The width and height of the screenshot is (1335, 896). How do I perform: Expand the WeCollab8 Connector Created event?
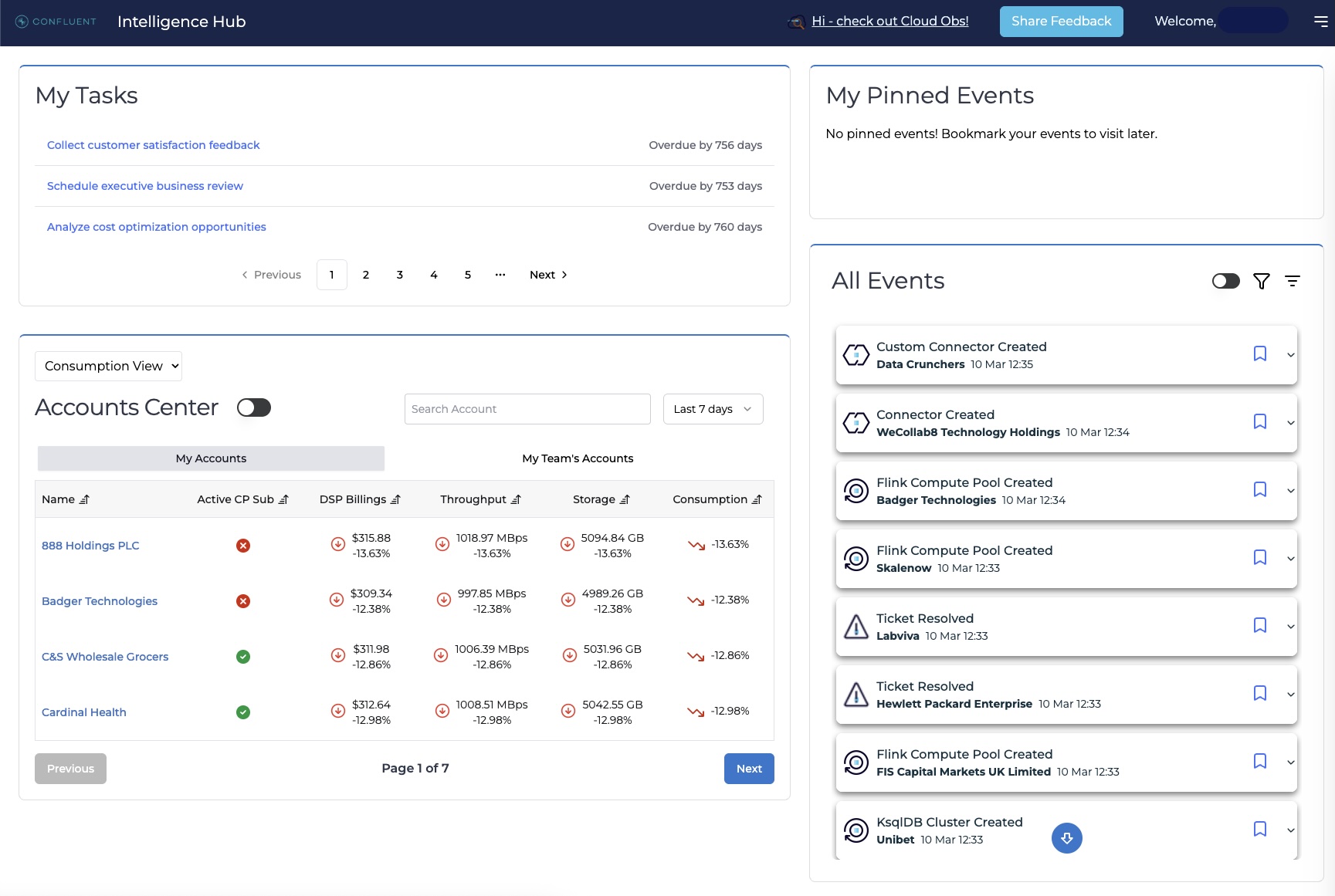1290,423
